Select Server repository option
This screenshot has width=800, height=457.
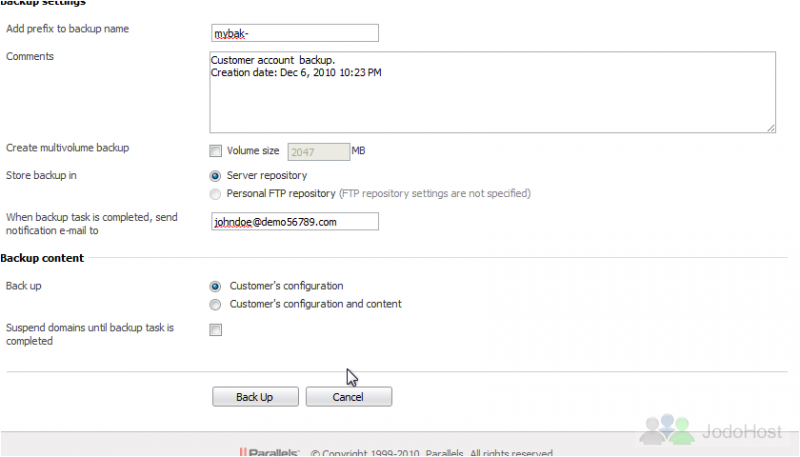215,176
